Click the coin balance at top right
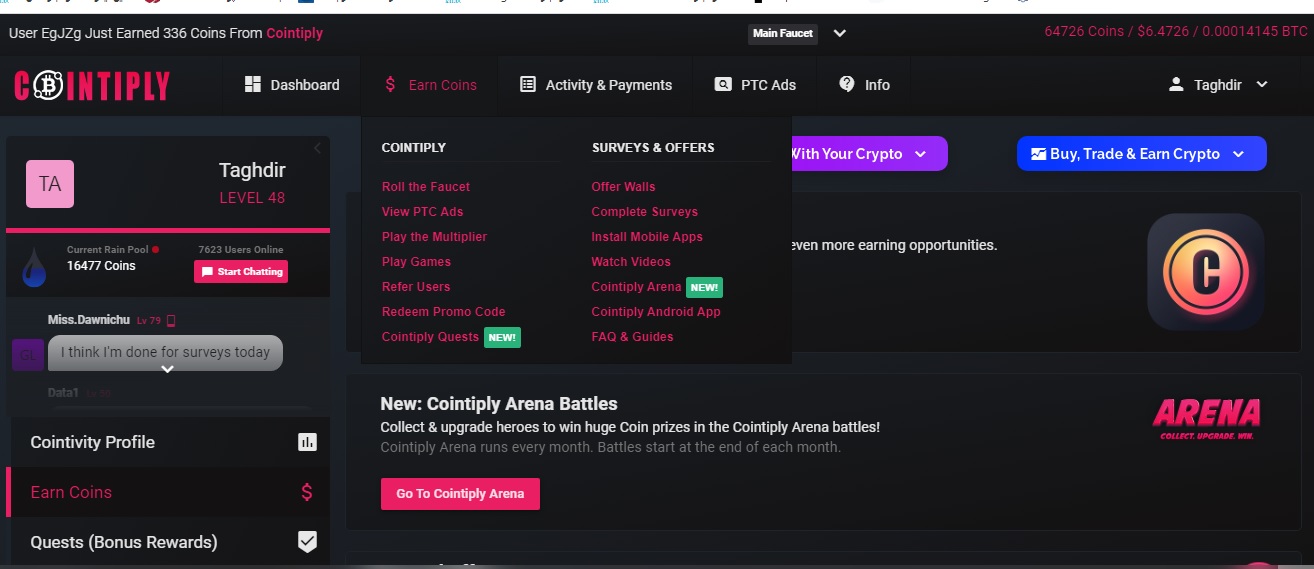1314x569 pixels. tap(1176, 32)
